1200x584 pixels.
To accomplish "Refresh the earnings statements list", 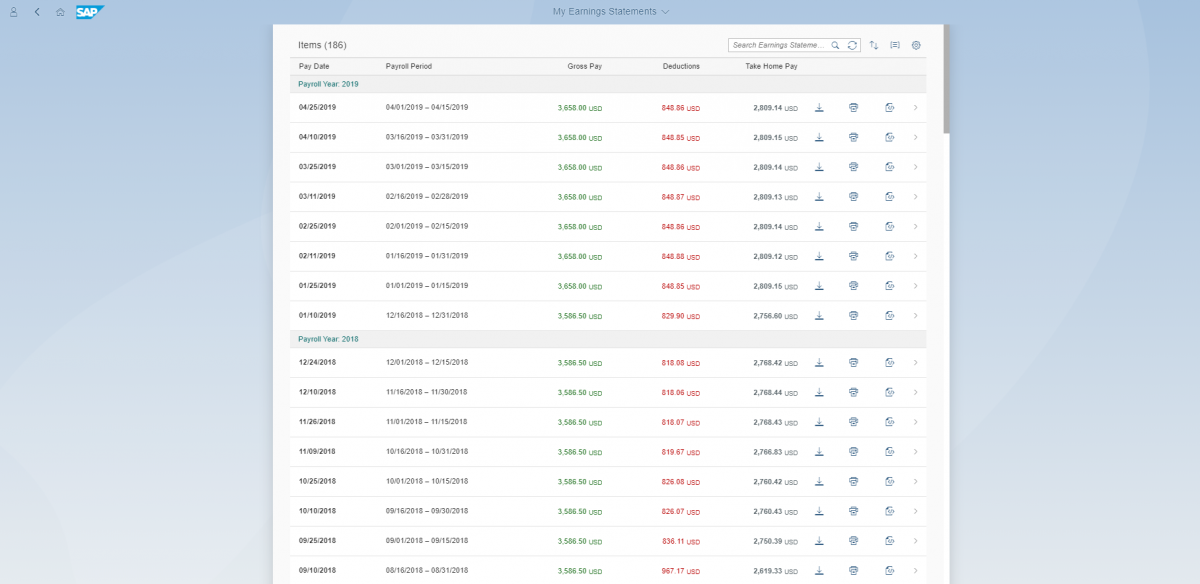I will pos(852,45).
